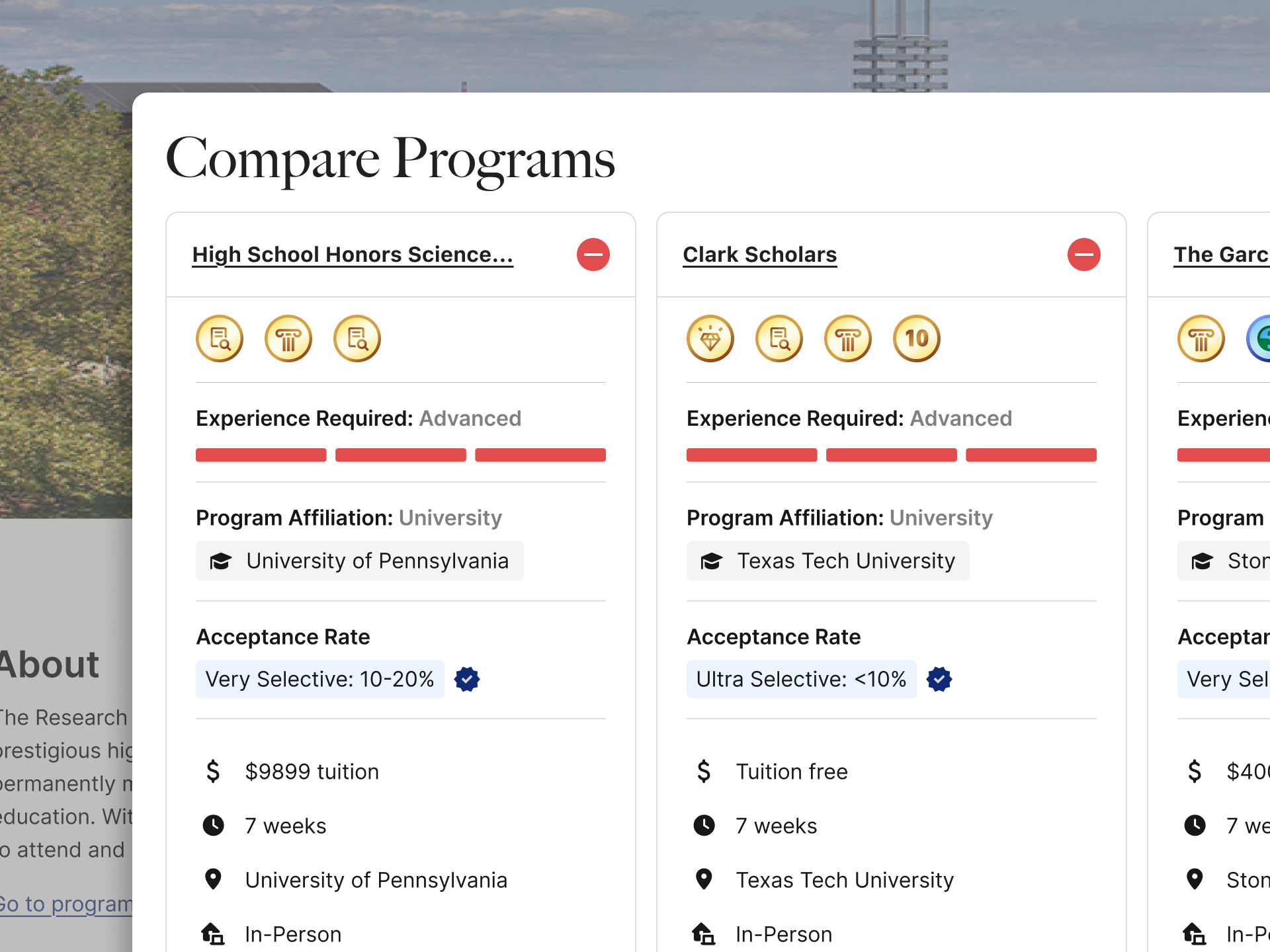Open the Clark Scholars program link

(x=759, y=255)
